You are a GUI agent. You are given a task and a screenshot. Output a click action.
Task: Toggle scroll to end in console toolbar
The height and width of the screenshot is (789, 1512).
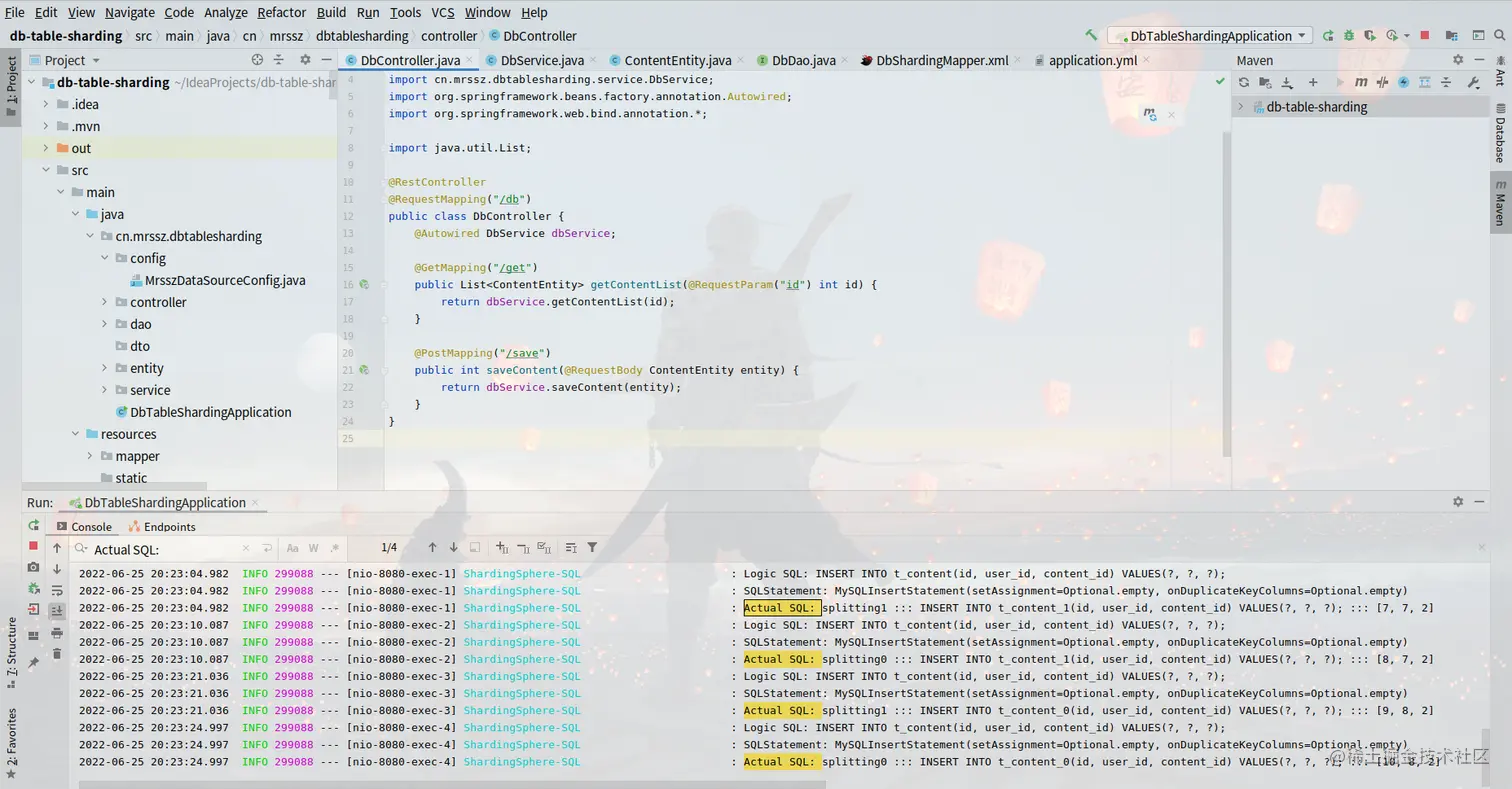pos(57,611)
